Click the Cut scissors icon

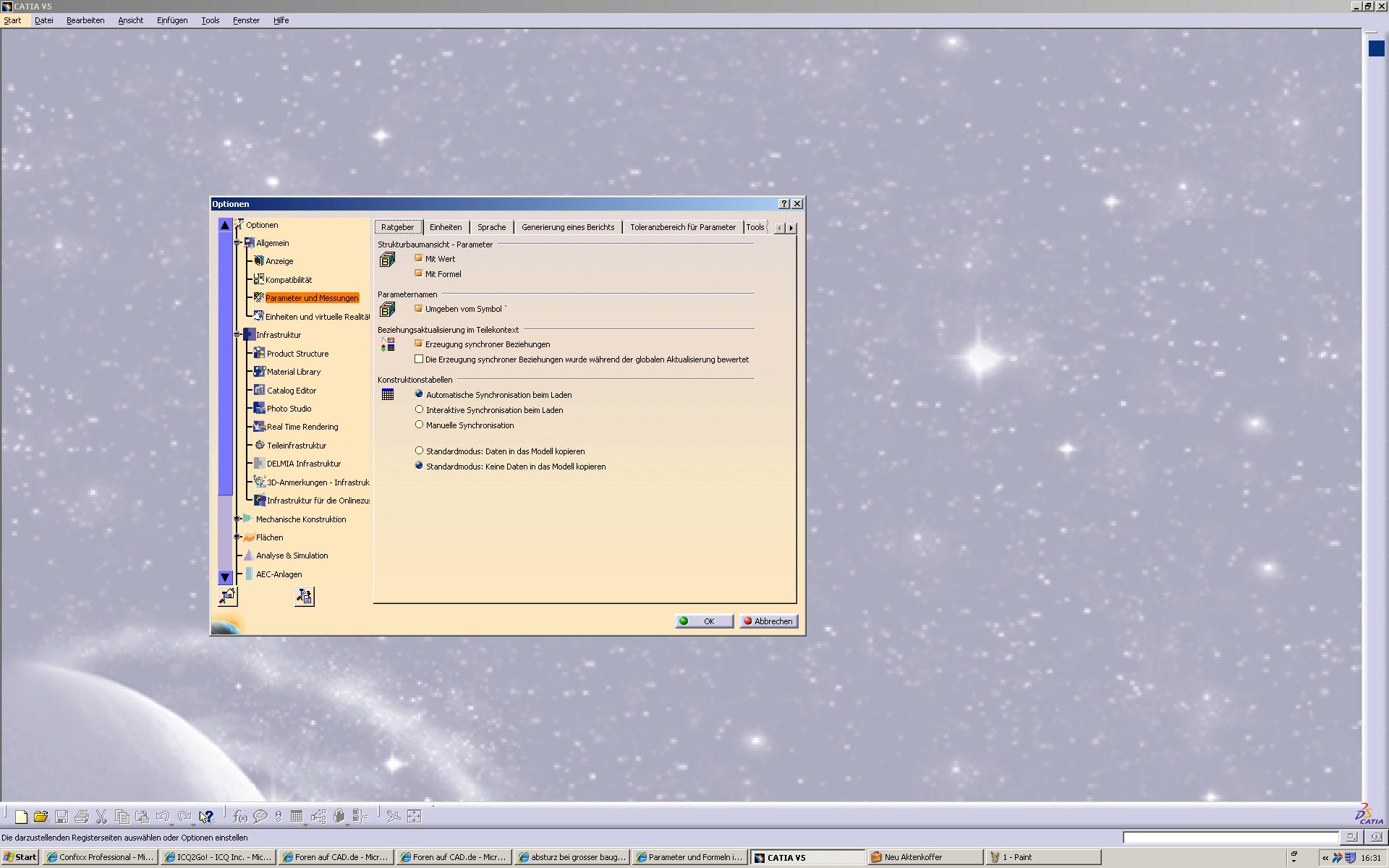(x=101, y=817)
